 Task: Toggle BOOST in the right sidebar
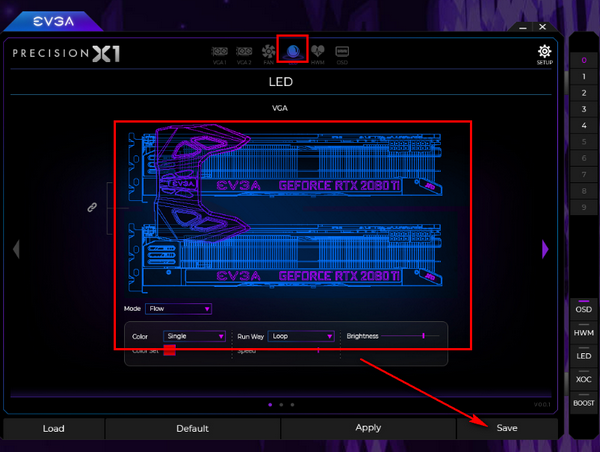(584, 403)
